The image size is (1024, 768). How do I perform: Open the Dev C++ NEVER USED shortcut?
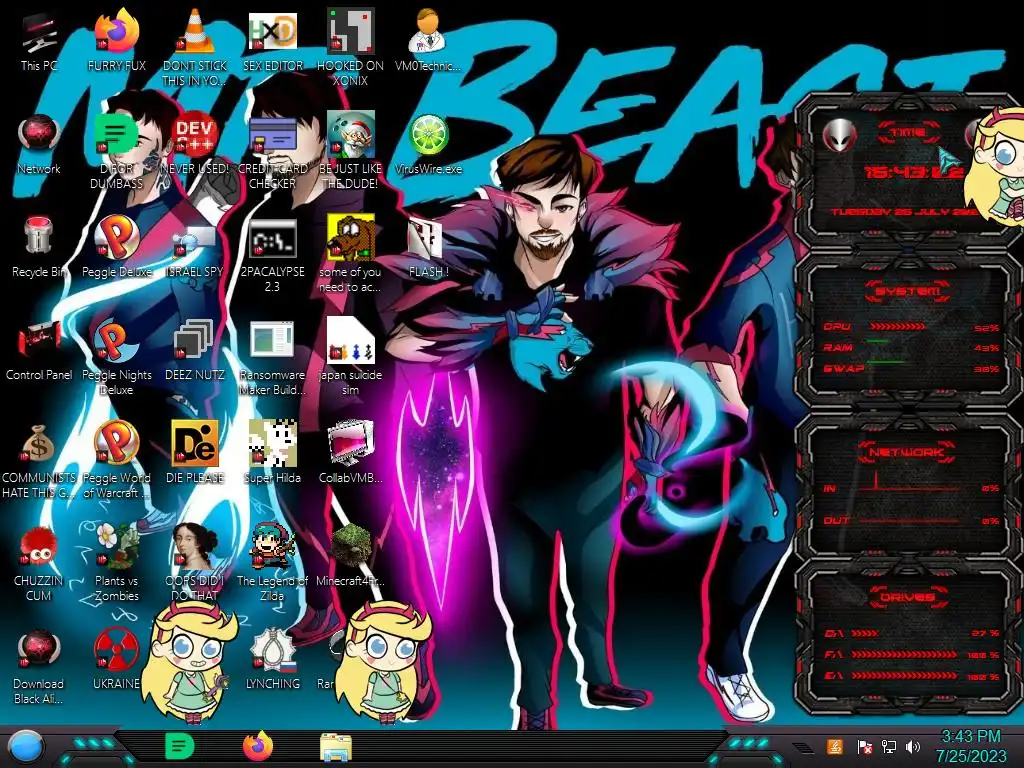pyautogui.click(x=194, y=144)
